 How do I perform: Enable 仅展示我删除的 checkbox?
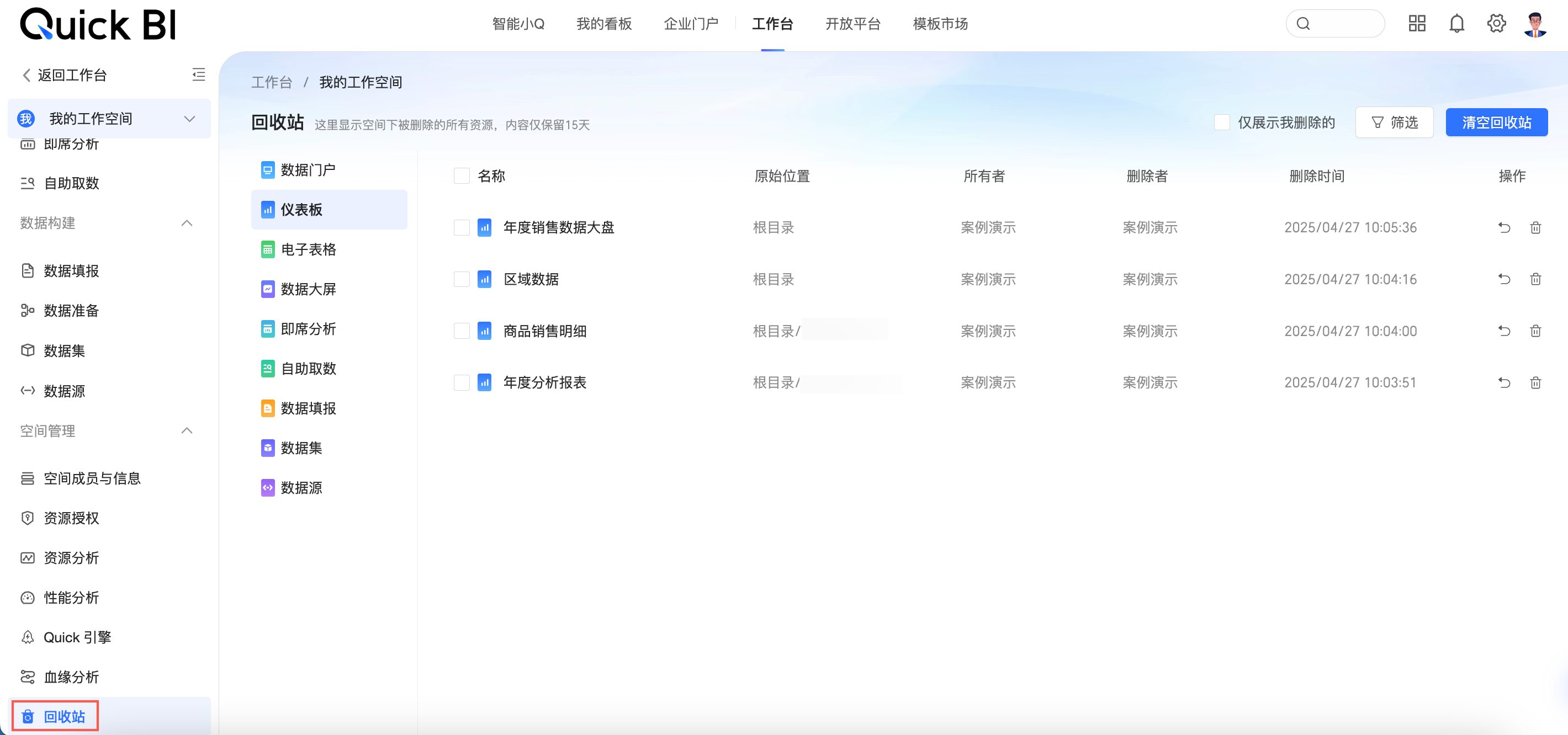1222,122
